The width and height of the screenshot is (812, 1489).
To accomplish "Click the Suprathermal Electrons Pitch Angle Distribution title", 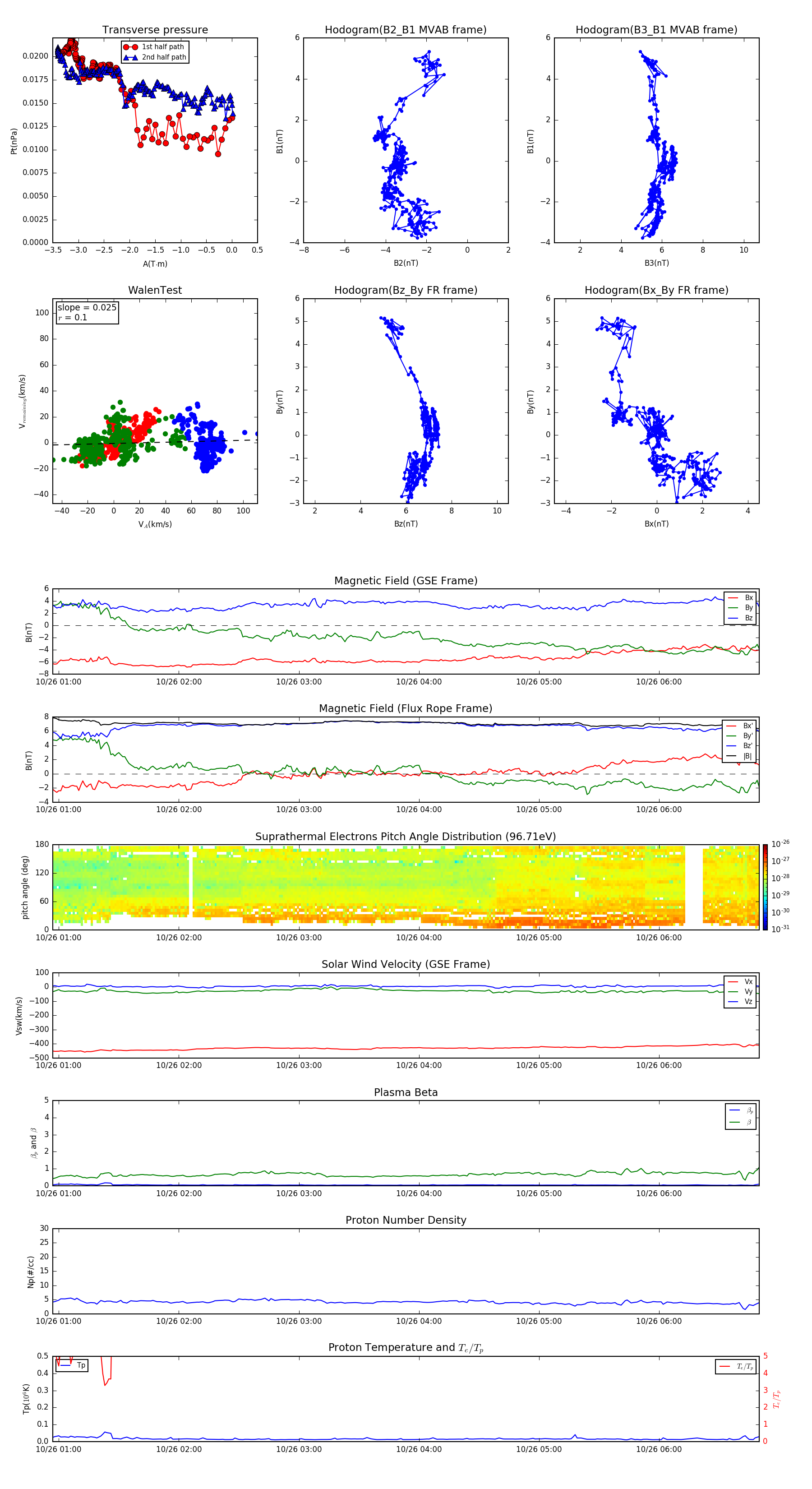I will coord(406,837).
